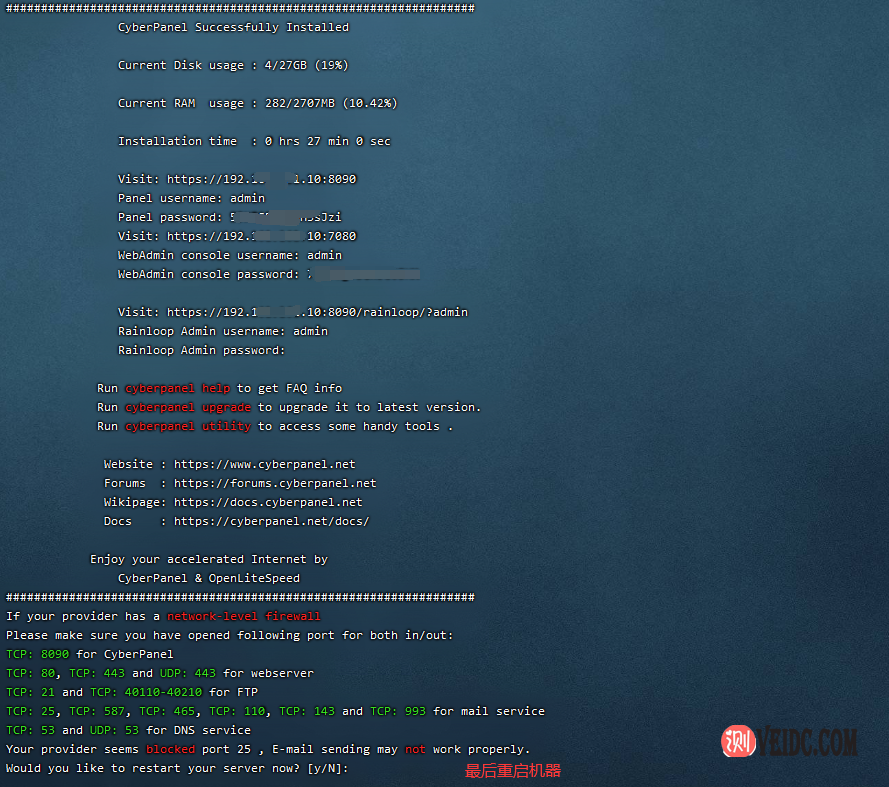
Task: Click the red 'cyberpanel utility' command
Action: [187, 426]
